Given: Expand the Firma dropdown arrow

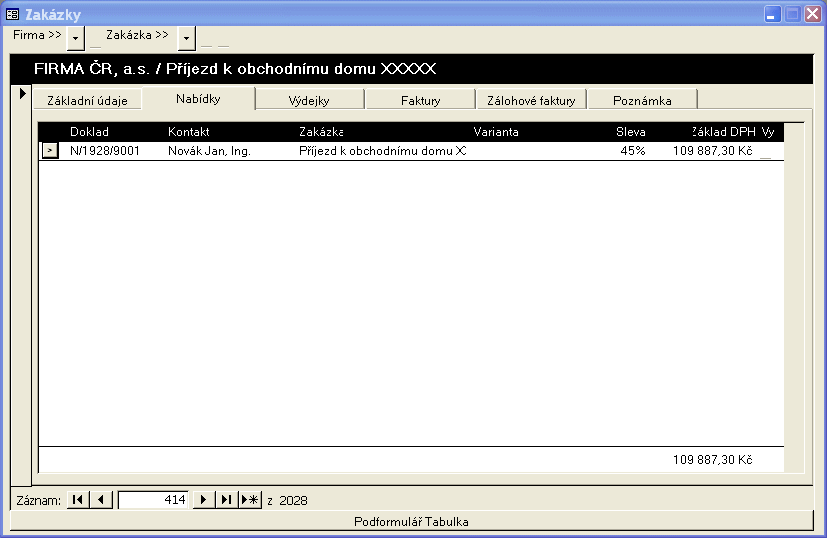Looking at the screenshot, I should (77, 38).
